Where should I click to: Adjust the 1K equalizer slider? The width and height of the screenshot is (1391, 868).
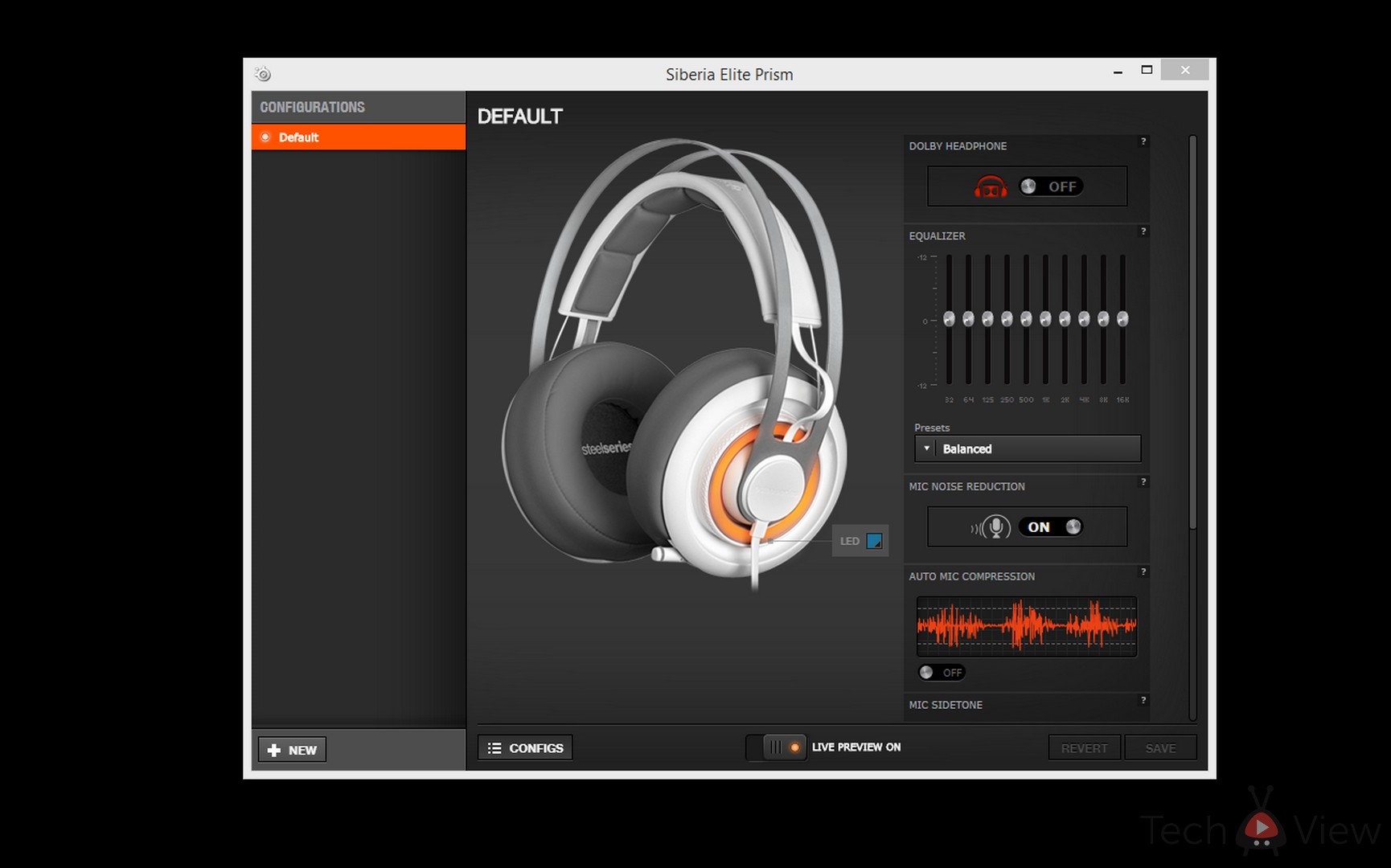(1045, 319)
